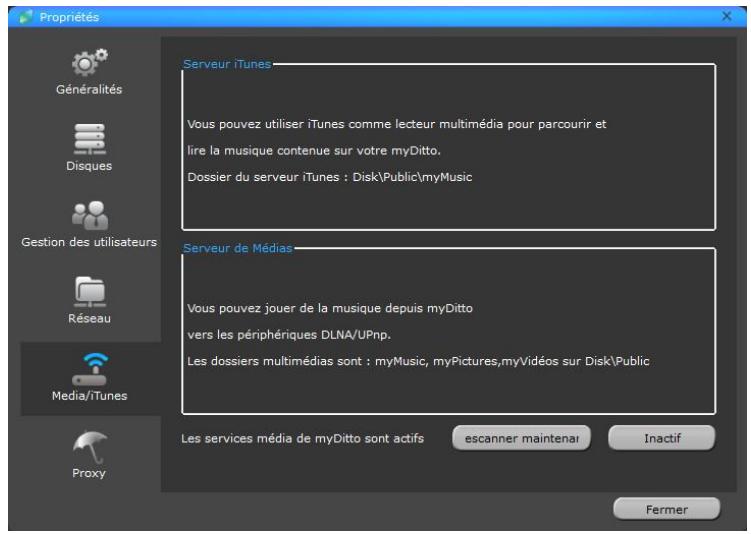
Task: Click 'Vous pouvez utiliser iTunes' text line
Action: pyautogui.click(x=397, y=124)
